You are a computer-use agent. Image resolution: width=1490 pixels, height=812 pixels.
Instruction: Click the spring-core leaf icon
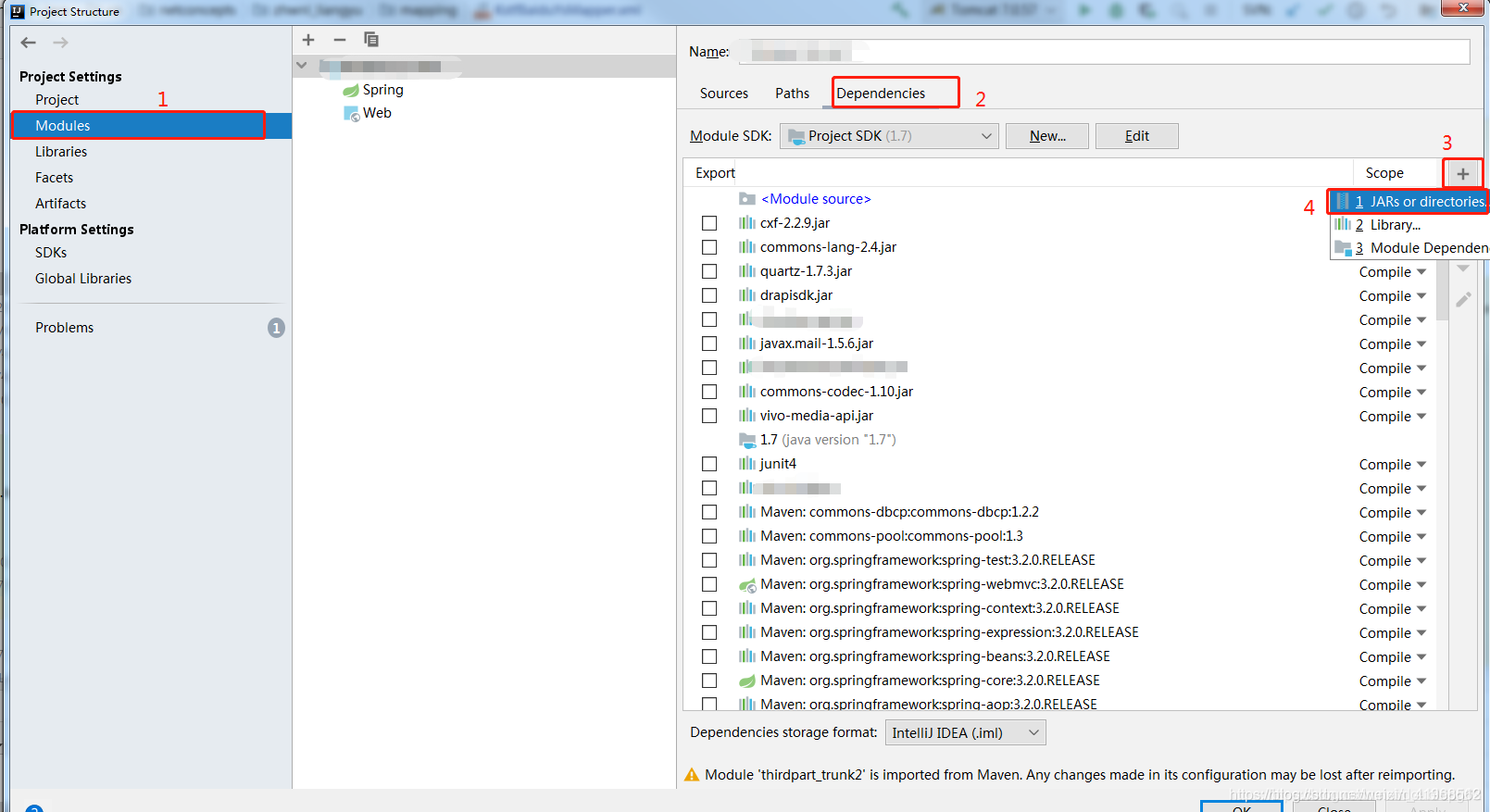(747, 681)
